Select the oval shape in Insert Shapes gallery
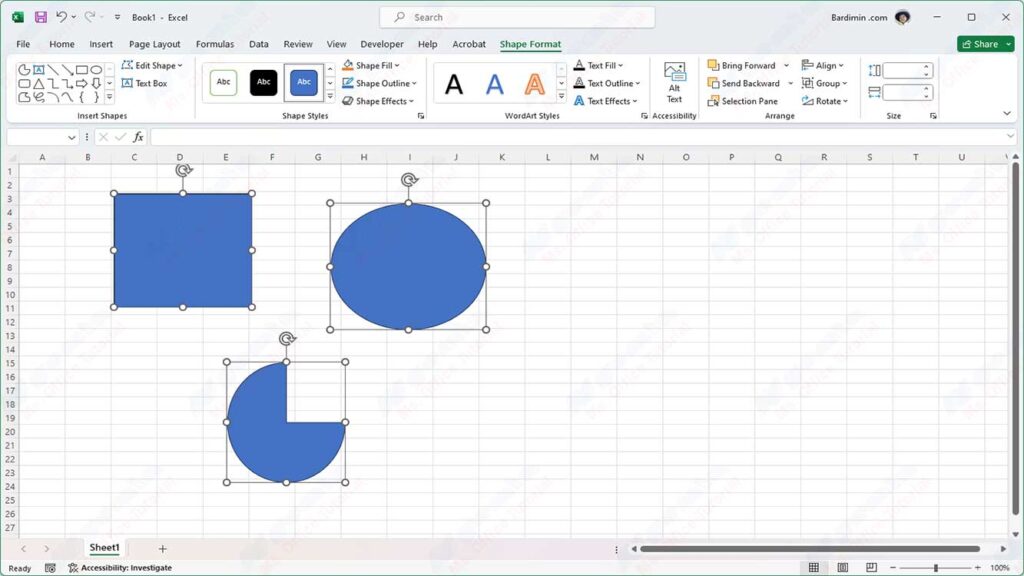1024x576 pixels. point(96,70)
